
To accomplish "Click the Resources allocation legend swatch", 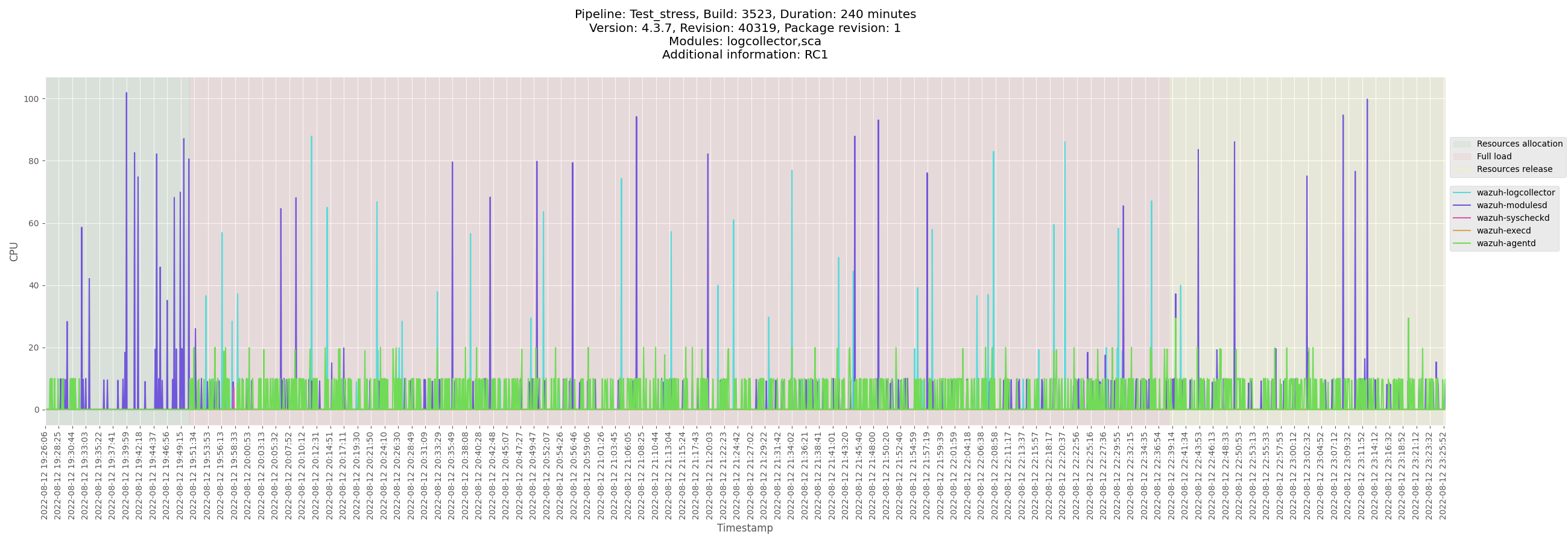I will 1461,144.
